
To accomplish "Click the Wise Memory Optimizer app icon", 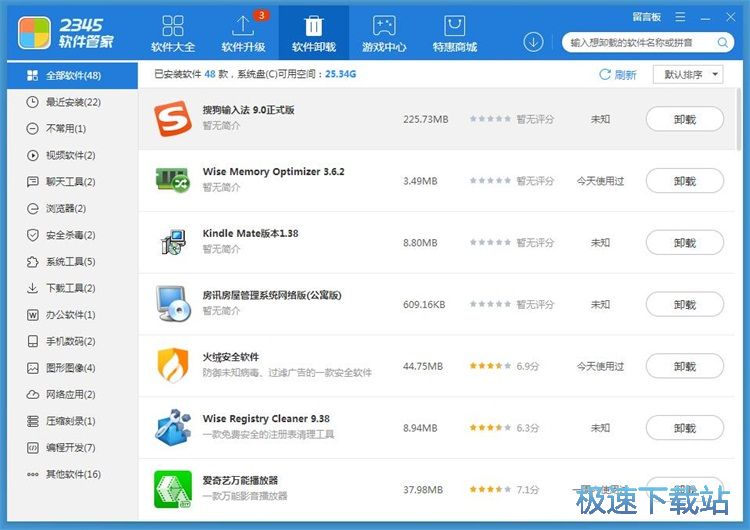I will tap(173, 180).
